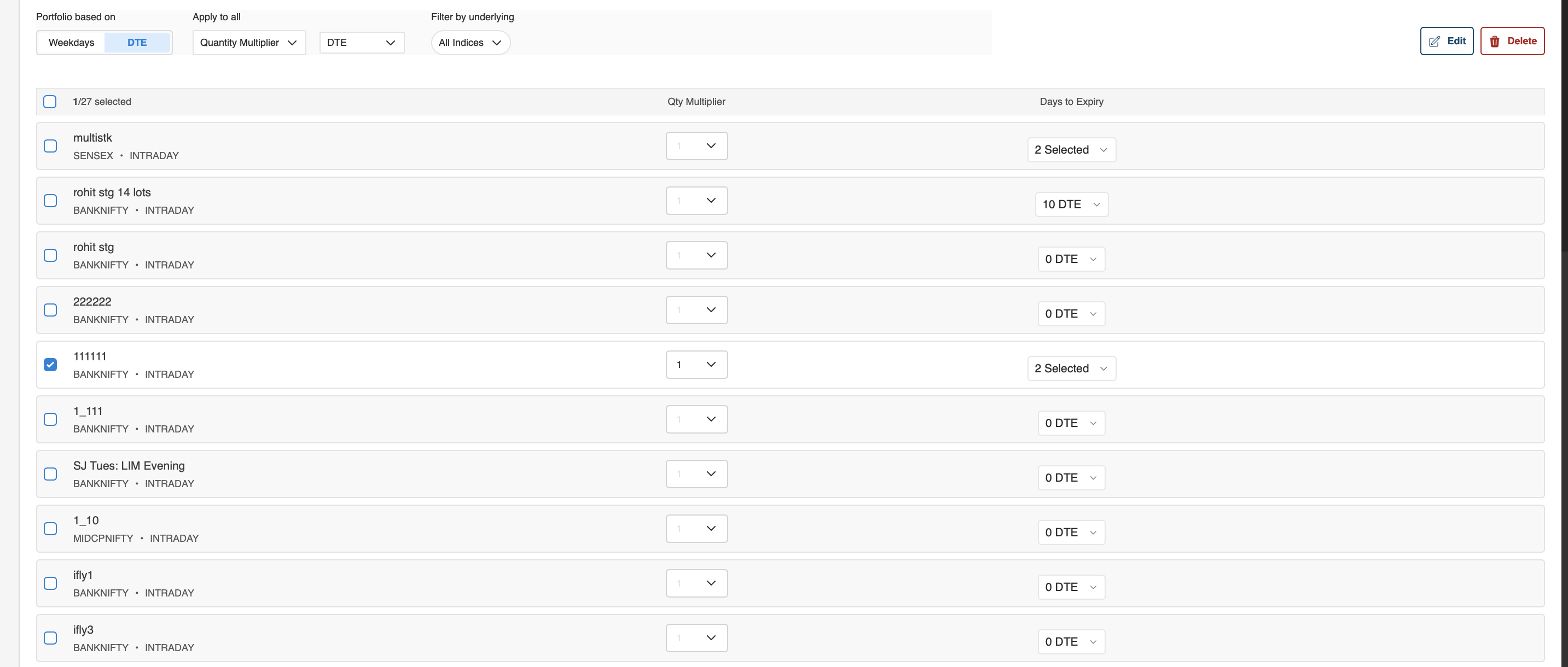Select the DTE portfolio basis option

click(137, 42)
